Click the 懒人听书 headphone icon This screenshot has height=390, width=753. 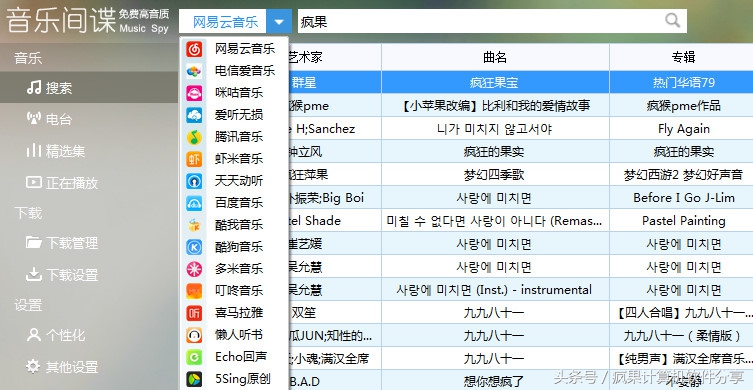[194, 335]
